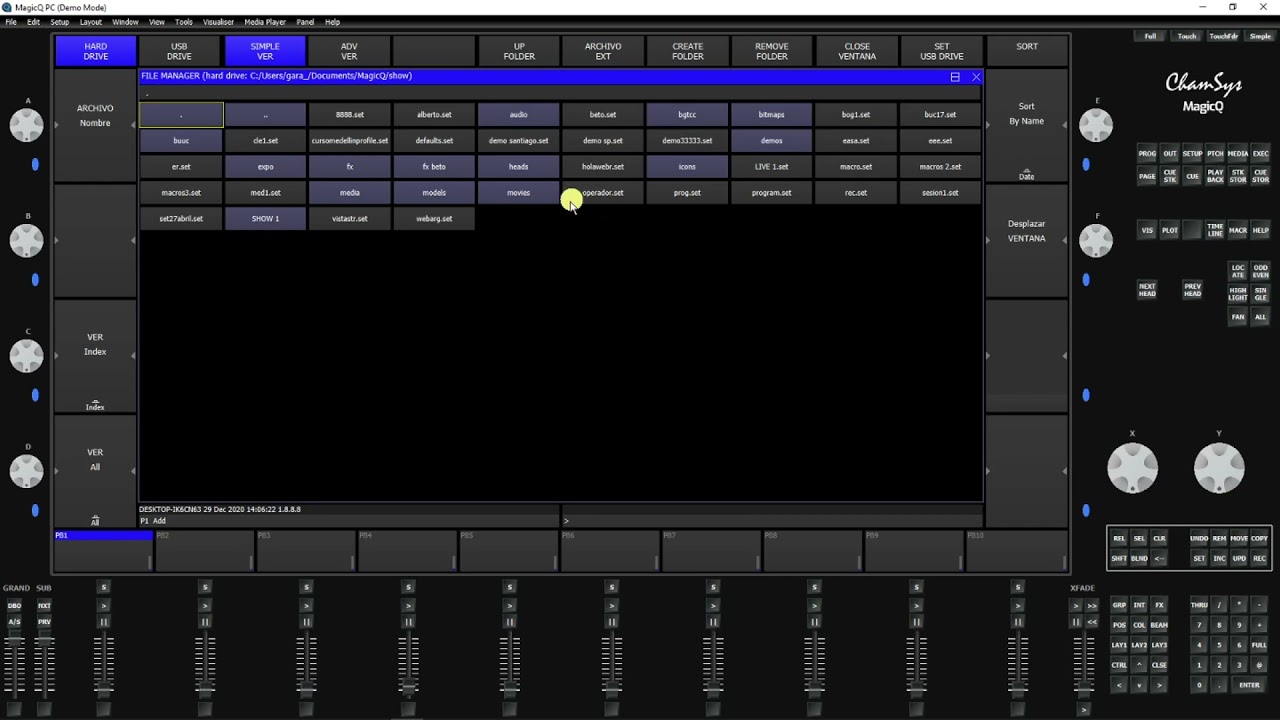The image size is (1280, 720).
Task: Click the CREATE FOLDER button
Action: (687, 51)
